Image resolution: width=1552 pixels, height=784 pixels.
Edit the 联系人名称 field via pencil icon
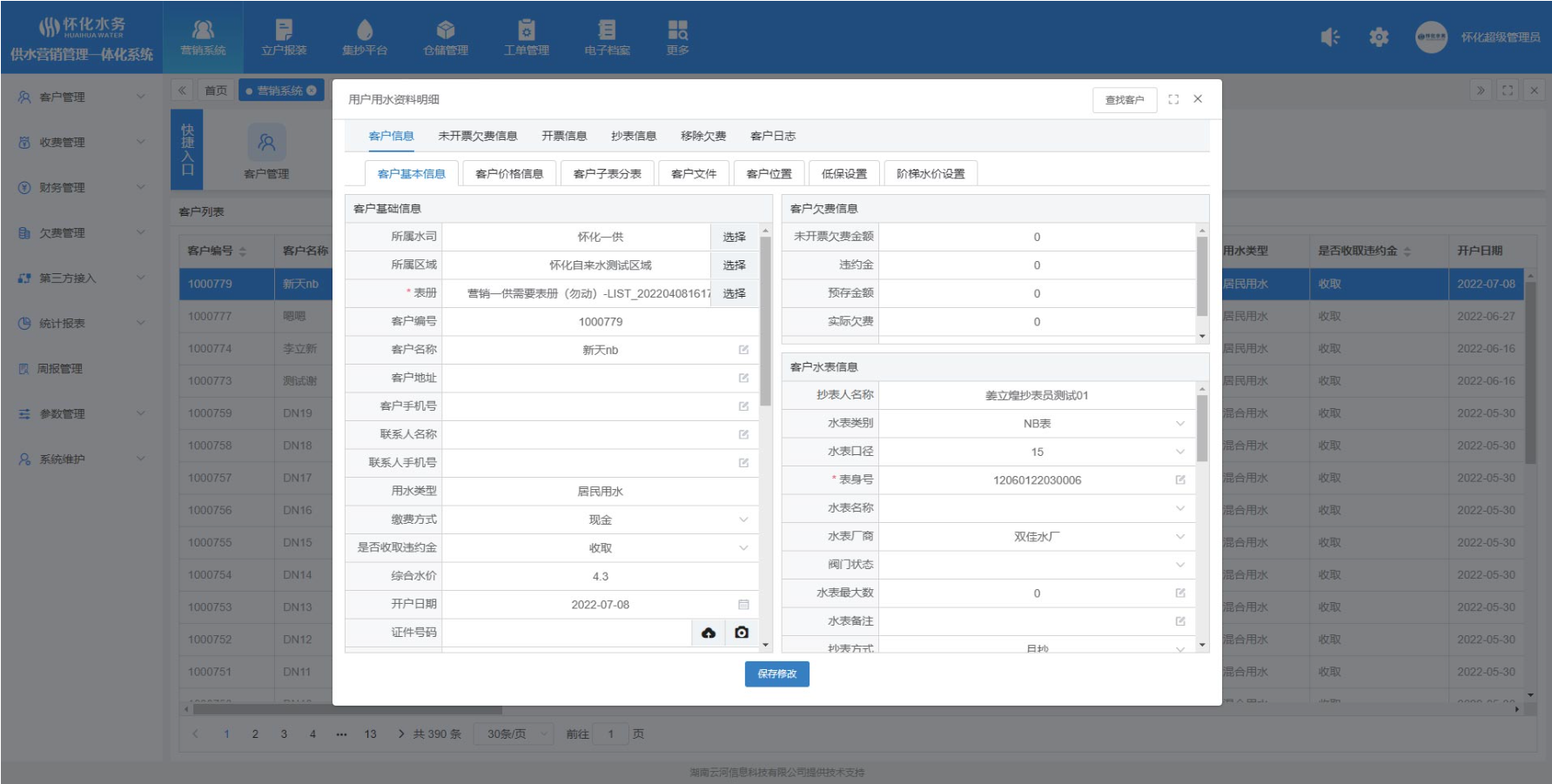pyautogui.click(x=743, y=434)
